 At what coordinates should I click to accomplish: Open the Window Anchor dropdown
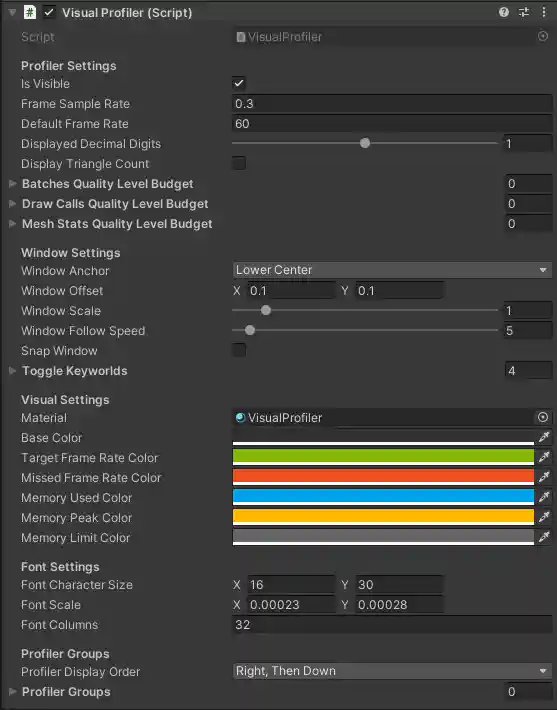tap(392, 270)
